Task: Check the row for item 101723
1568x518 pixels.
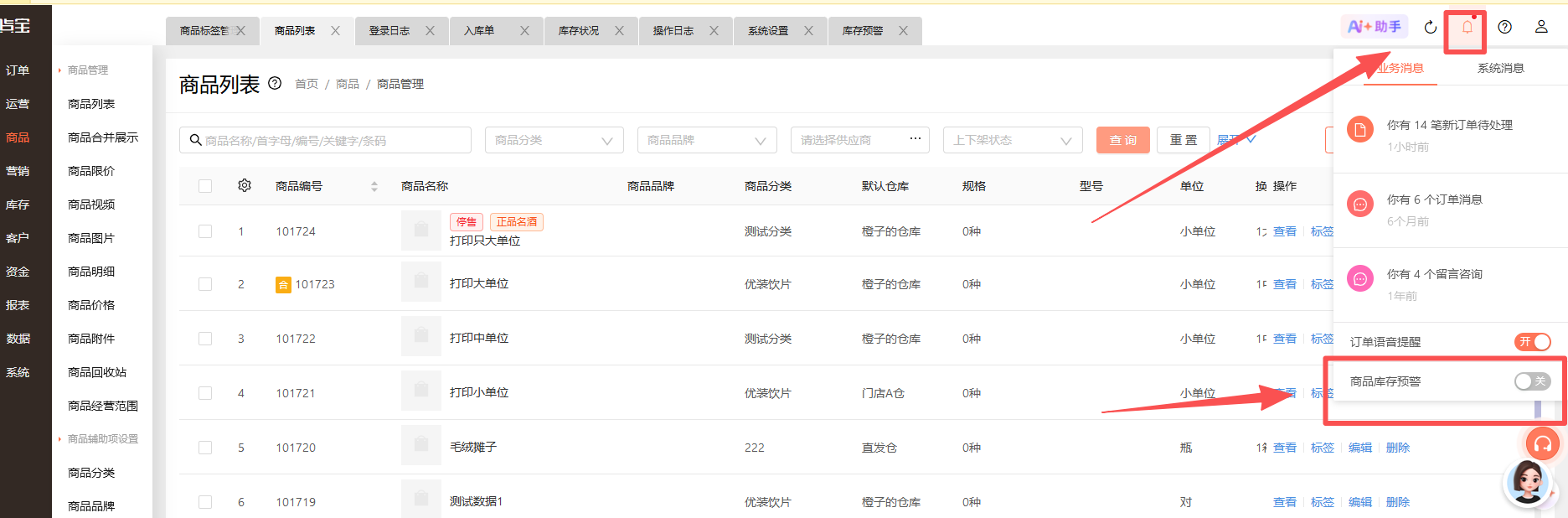Action: (x=205, y=284)
